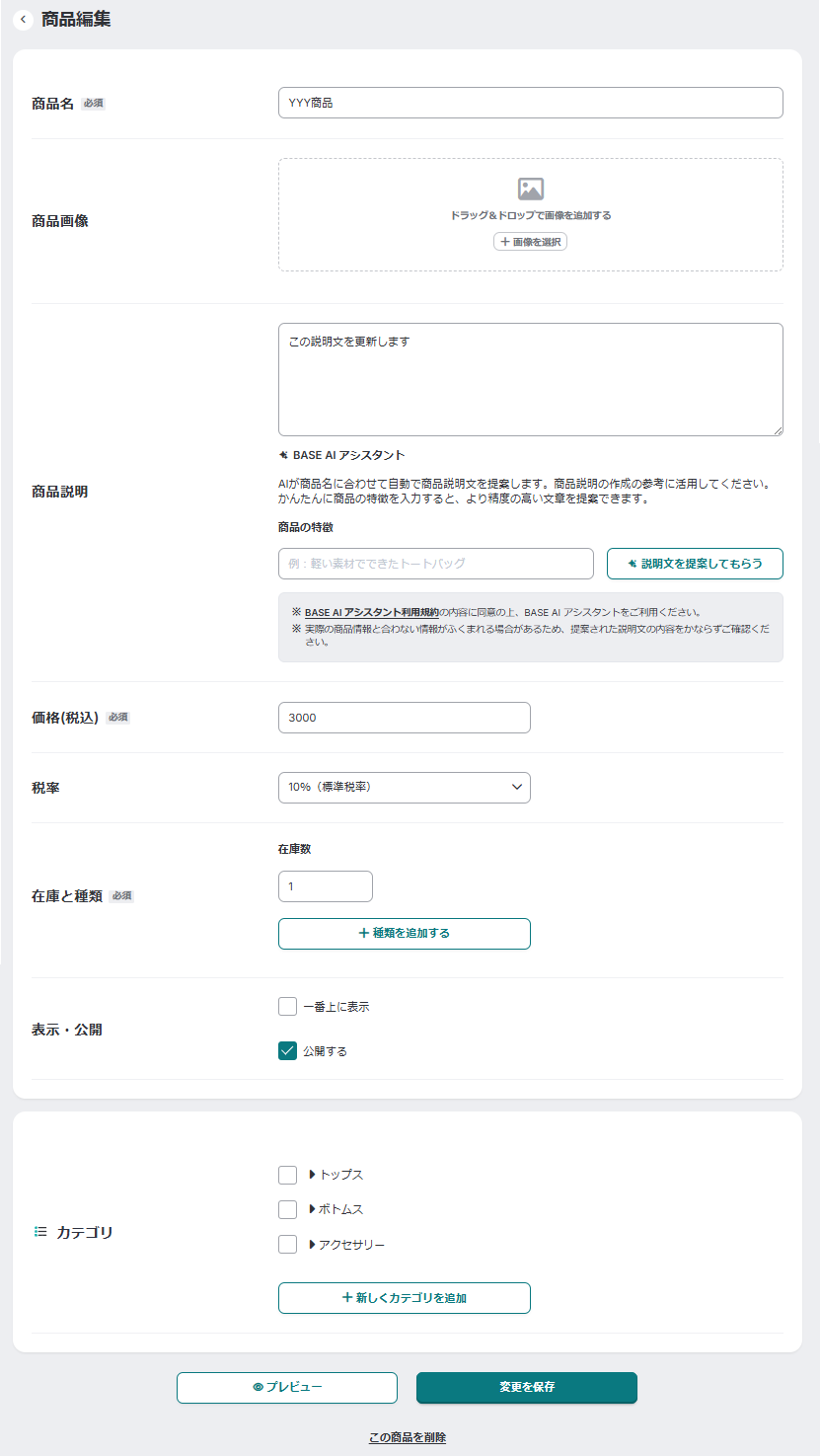Image resolution: width=820 pixels, height=1456 pixels.
Task: Expand the ボトムス category triangle
Action: tap(312, 1209)
